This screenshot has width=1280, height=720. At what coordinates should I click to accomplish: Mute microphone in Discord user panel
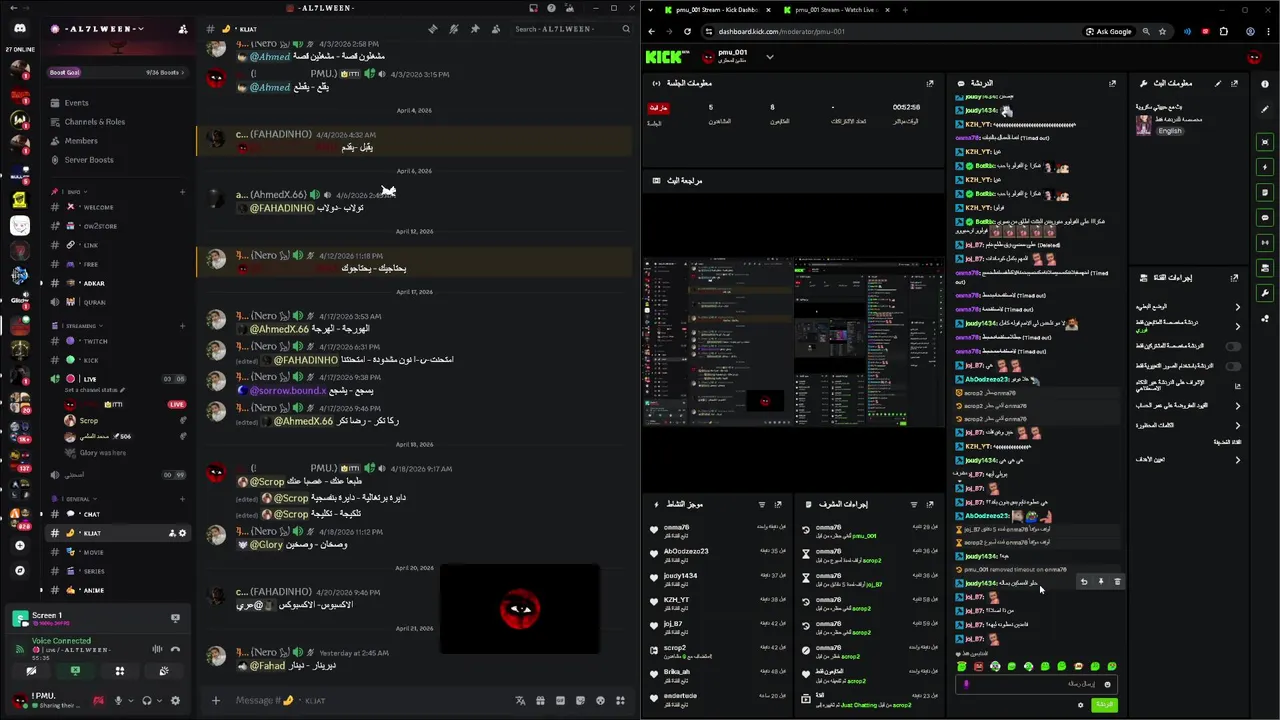click(118, 700)
